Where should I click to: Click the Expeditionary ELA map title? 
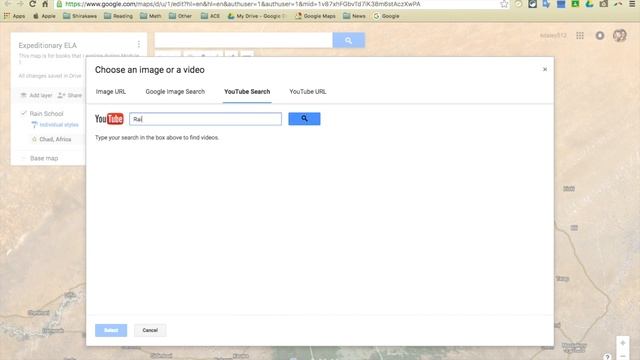point(47,45)
